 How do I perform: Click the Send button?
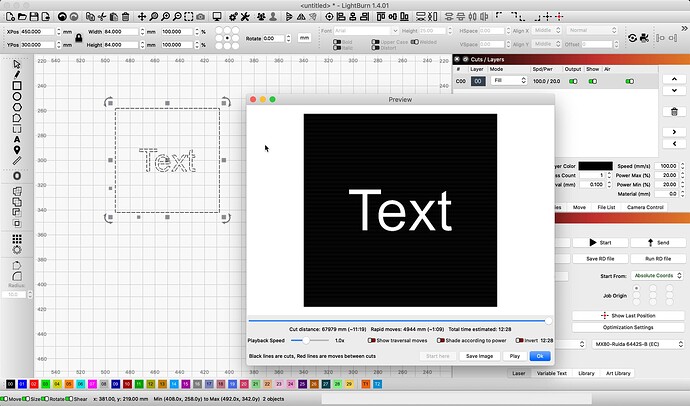click(x=658, y=242)
